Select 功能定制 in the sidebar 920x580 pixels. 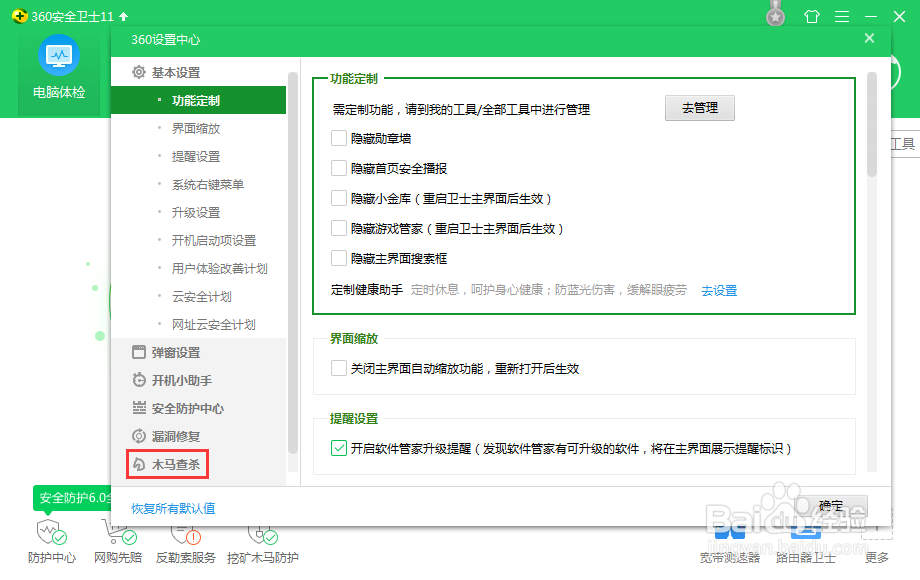pyautogui.click(x=198, y=100)
